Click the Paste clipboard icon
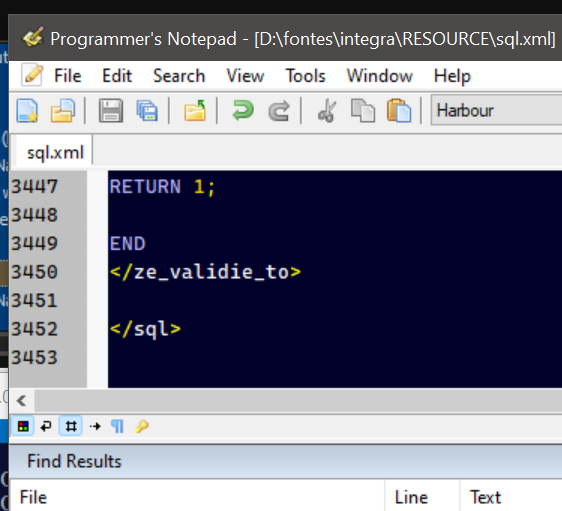Image resolution: width=562 pixels, height=511 pixels. (x=399, y=111)
